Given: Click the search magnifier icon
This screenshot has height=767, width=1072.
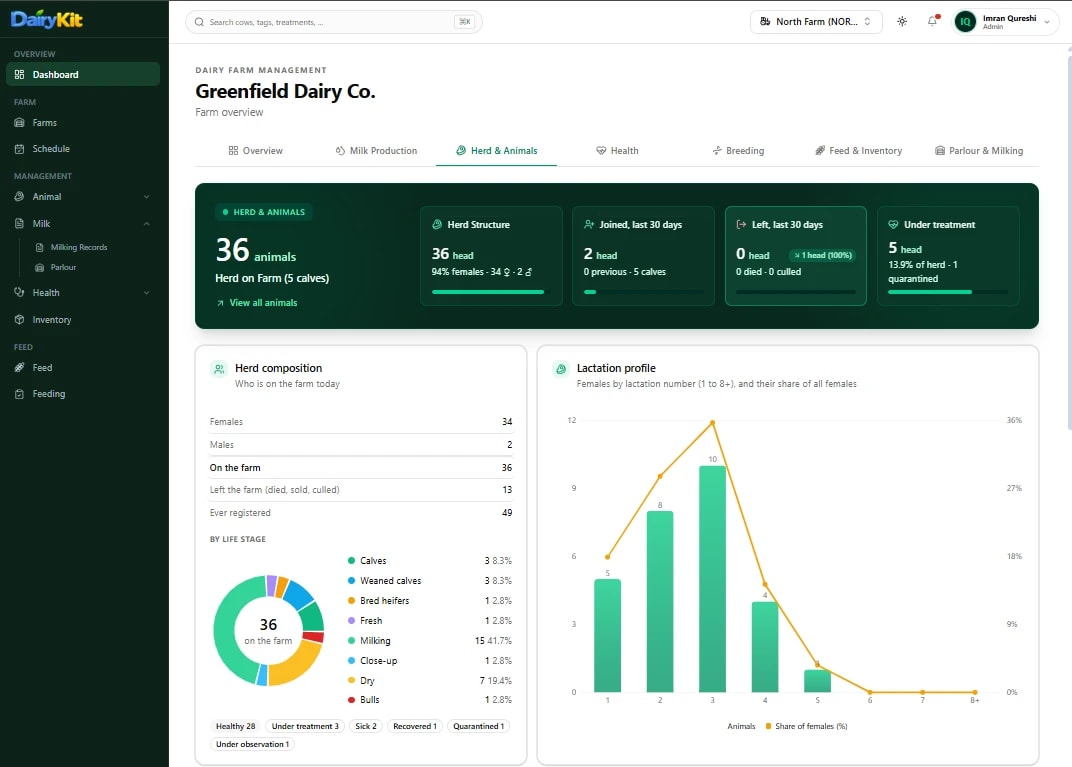Looking at the screenshot, I should pyautogui.click(x=199, y=22).
